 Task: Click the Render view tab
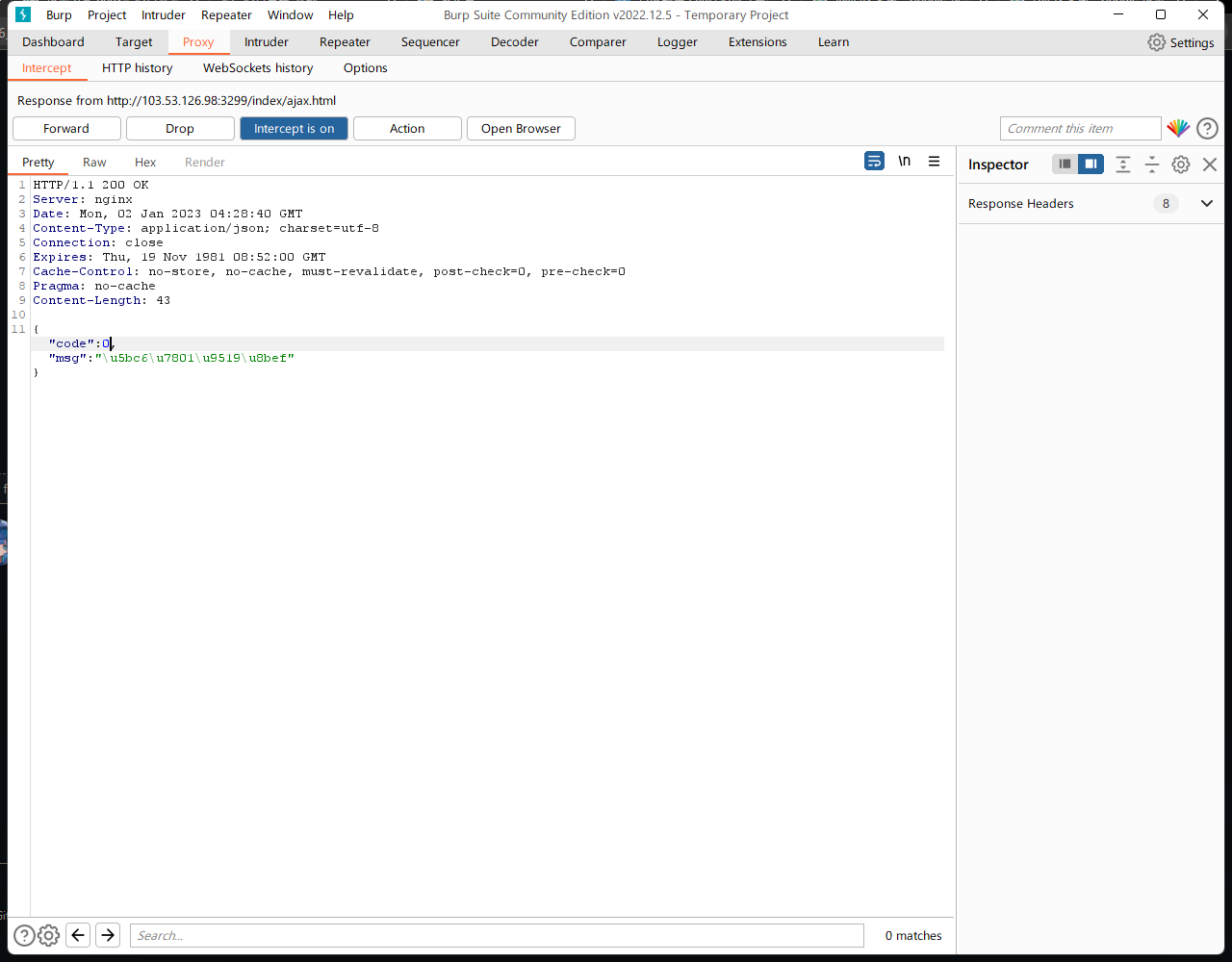coord(205,163)
